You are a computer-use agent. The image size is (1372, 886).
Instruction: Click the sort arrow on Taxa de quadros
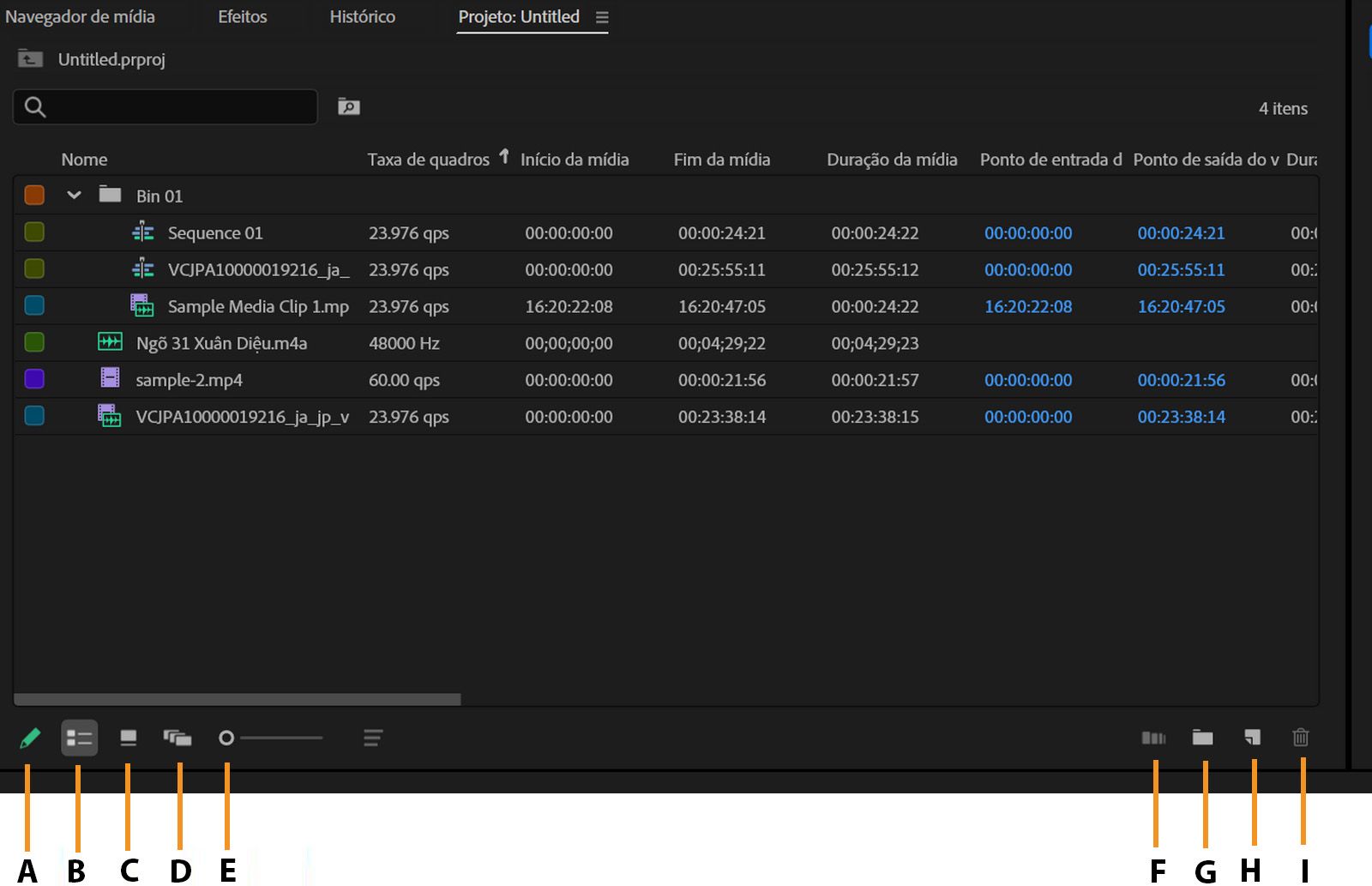click(504, 158)
